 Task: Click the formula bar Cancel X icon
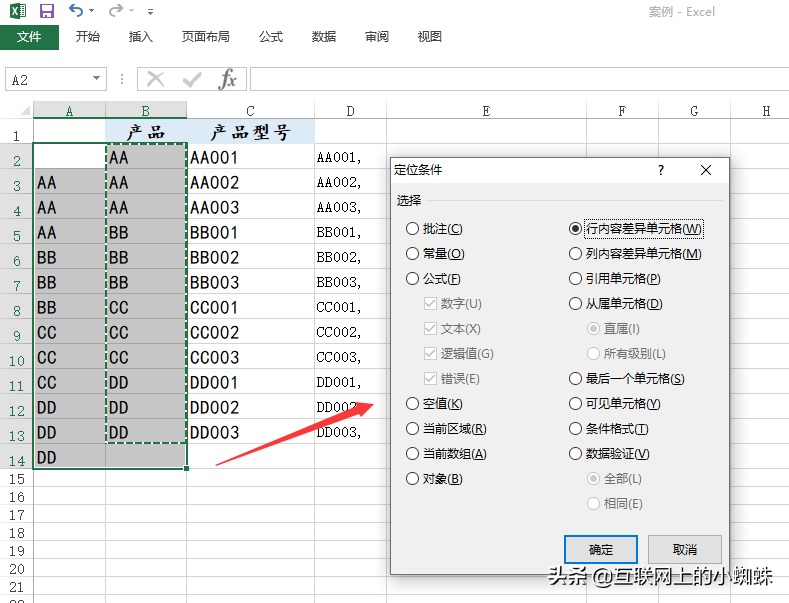155,80
